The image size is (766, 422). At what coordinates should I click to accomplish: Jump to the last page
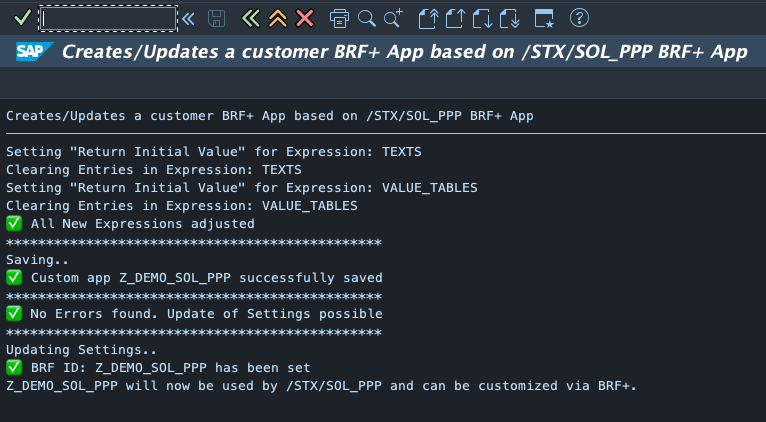pos(509,18)
